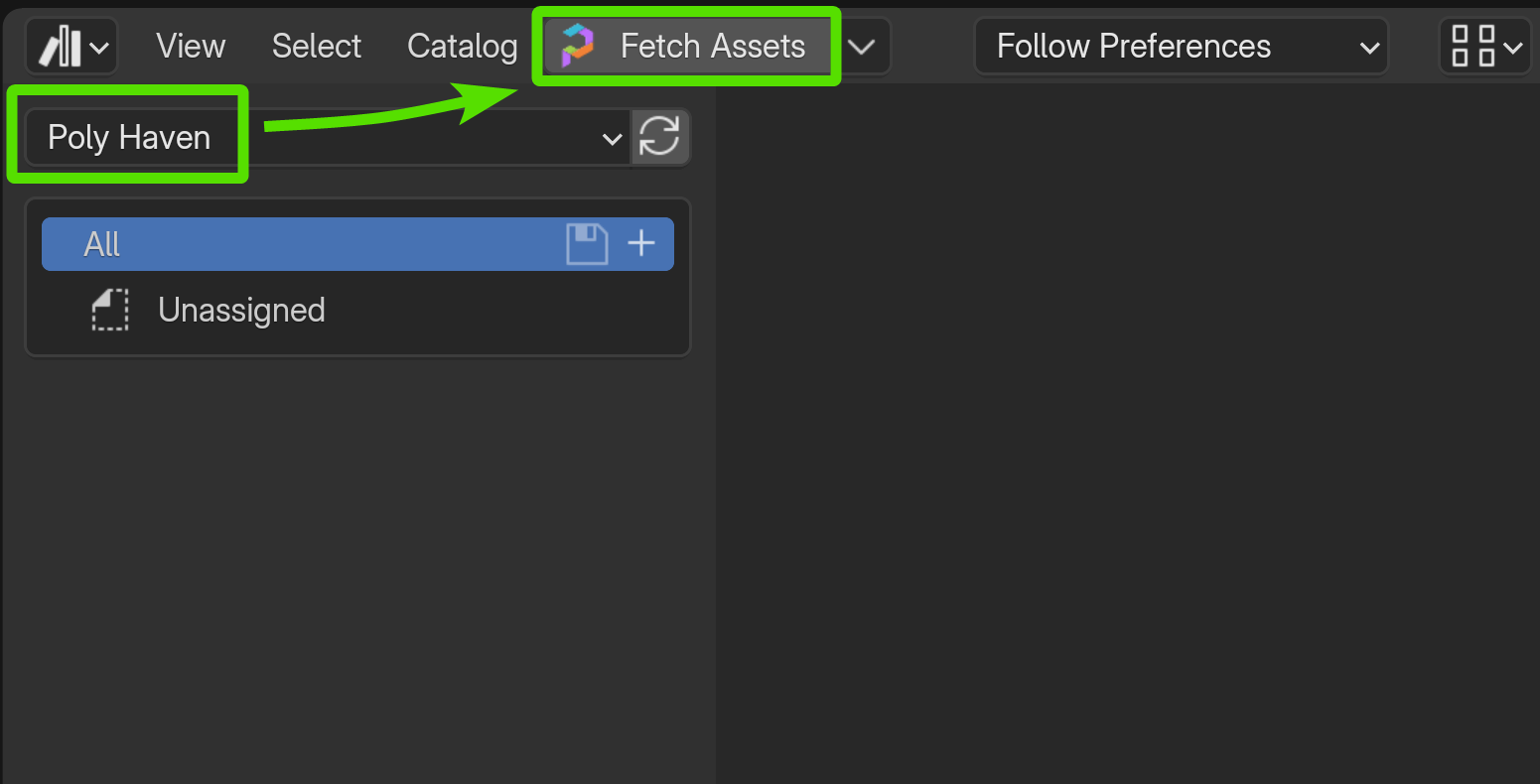Open editor type chevron beside the library icon

pos(100,48)
